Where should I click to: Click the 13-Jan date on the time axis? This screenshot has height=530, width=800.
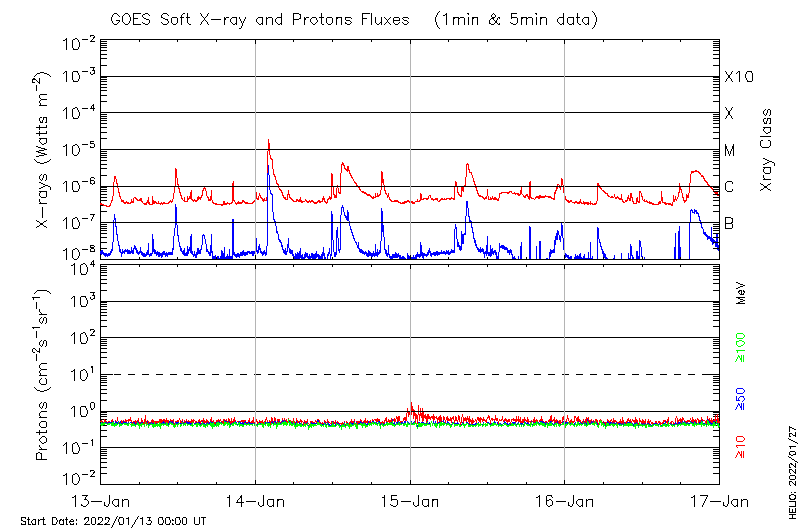coord(101,500)
